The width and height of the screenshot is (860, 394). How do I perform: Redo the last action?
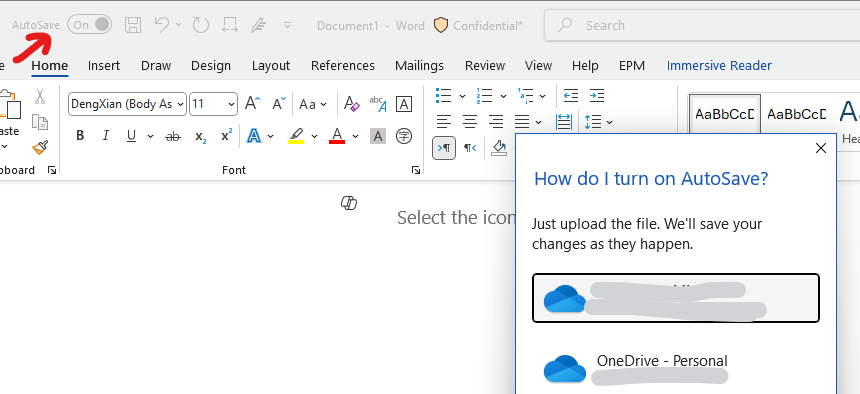coord(200,25)
